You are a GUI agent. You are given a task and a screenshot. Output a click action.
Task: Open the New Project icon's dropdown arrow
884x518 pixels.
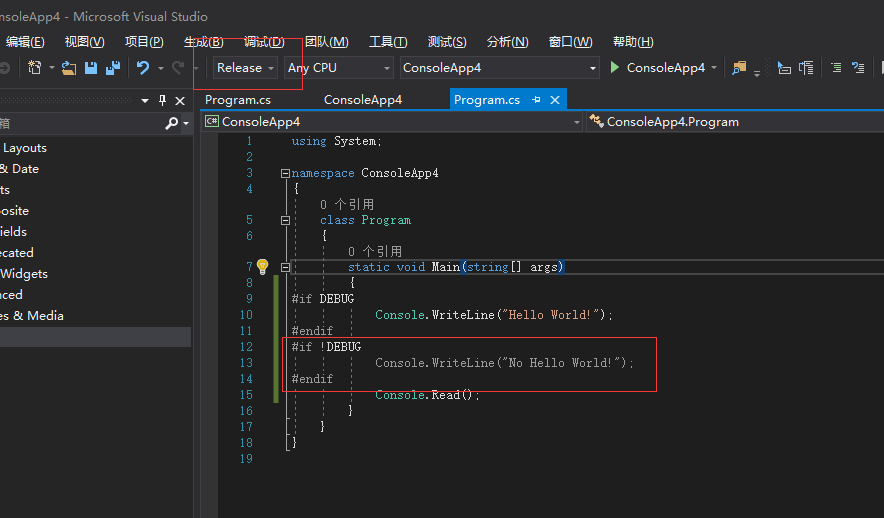coord(51,68)
